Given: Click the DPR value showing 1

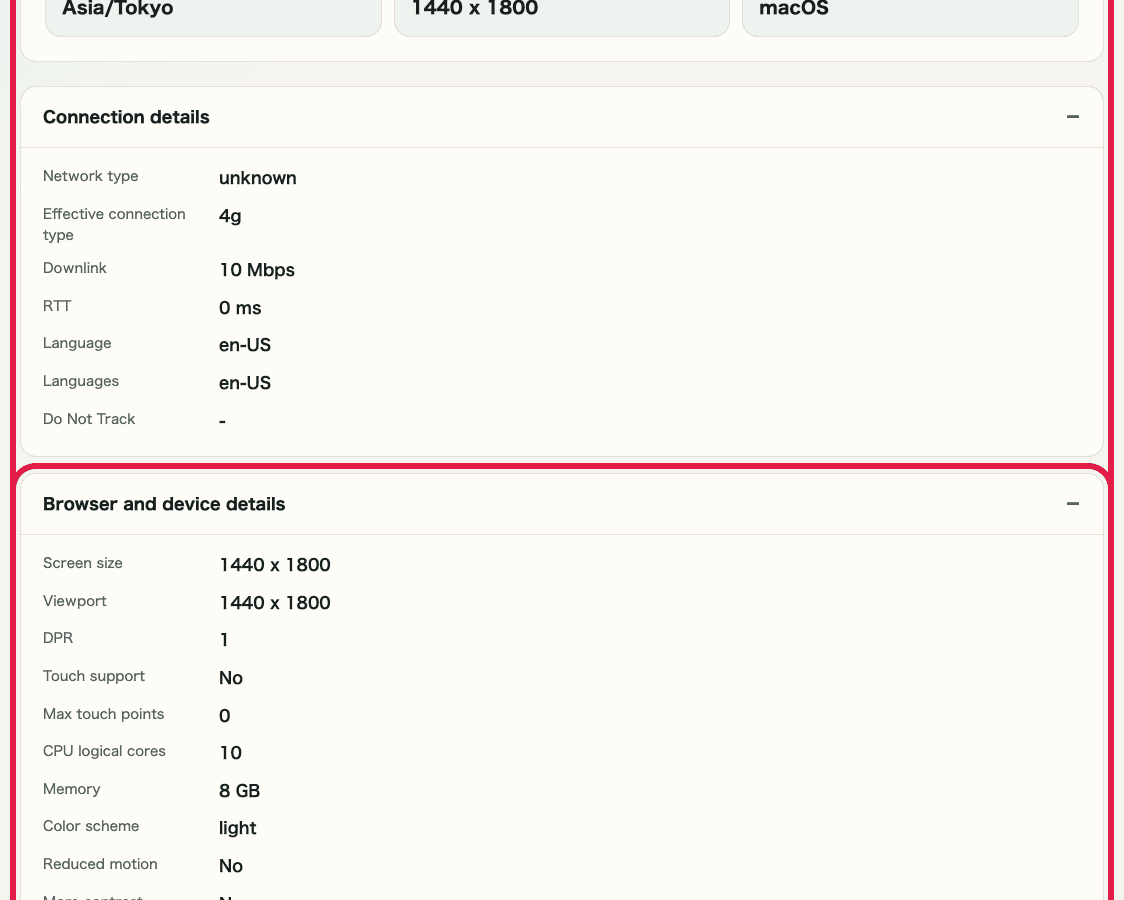Looking at the screenshot, I should [x=224, y=640].
